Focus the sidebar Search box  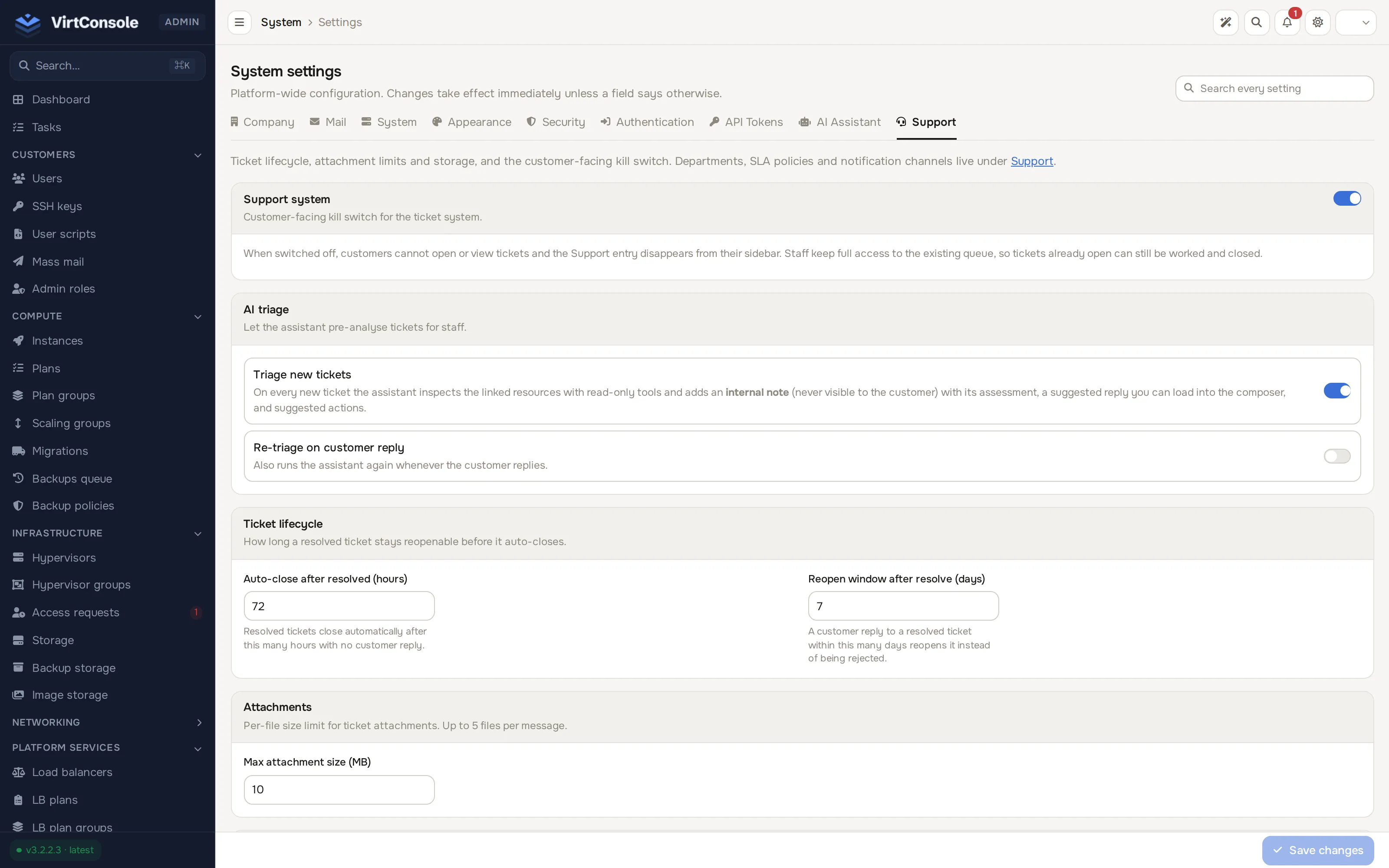[107, 66]
